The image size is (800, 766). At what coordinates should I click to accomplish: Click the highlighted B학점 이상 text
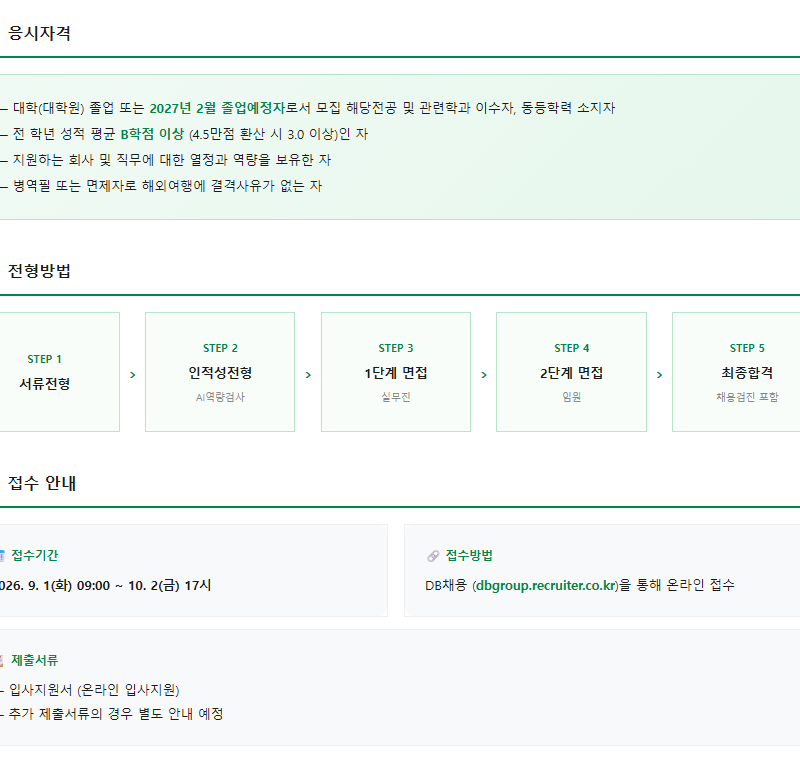coord(152,134)
